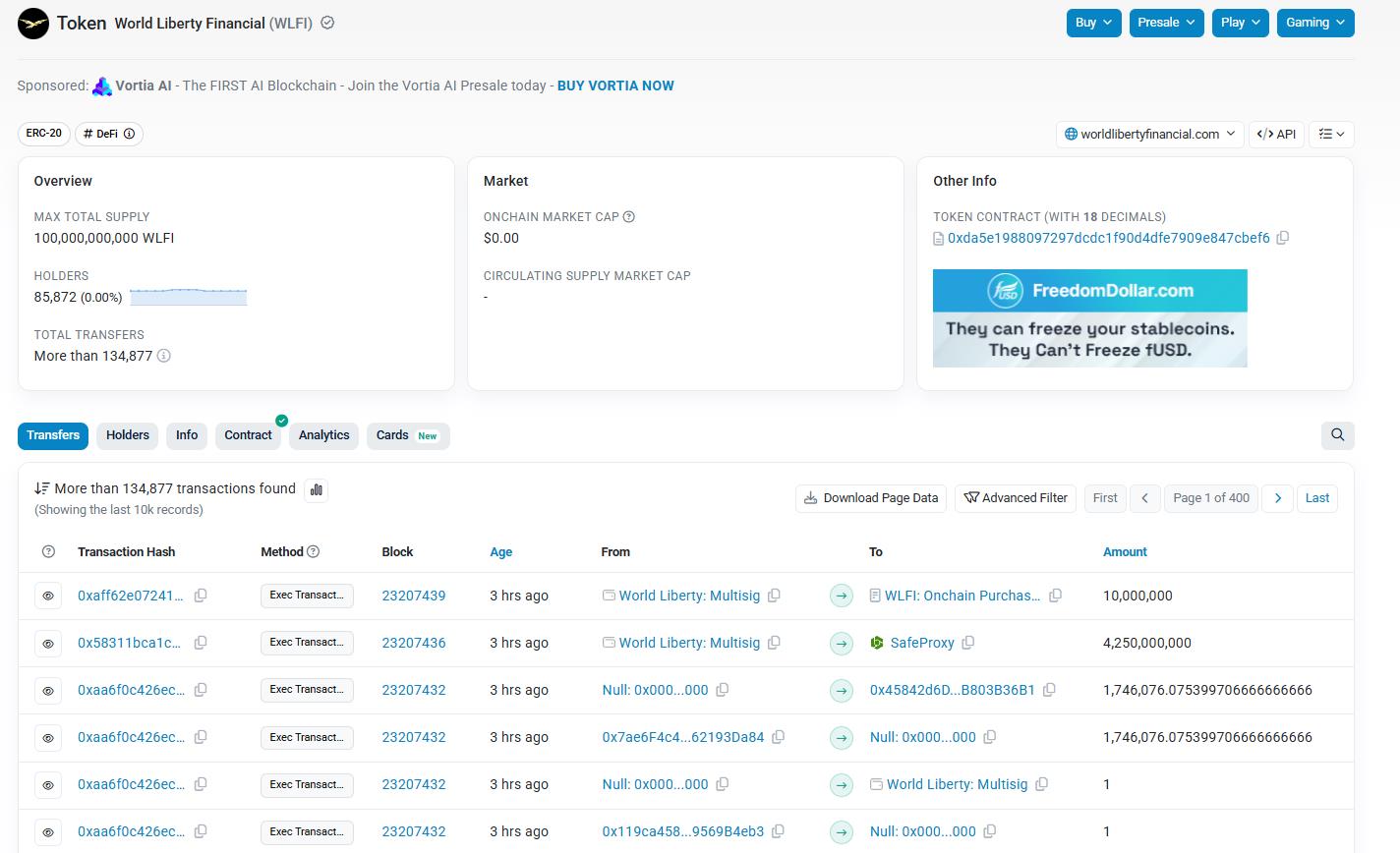Viewport: 1400px width, 853px height.
Task: Click the onchain market cap help icon
Action: pos(629,217)
